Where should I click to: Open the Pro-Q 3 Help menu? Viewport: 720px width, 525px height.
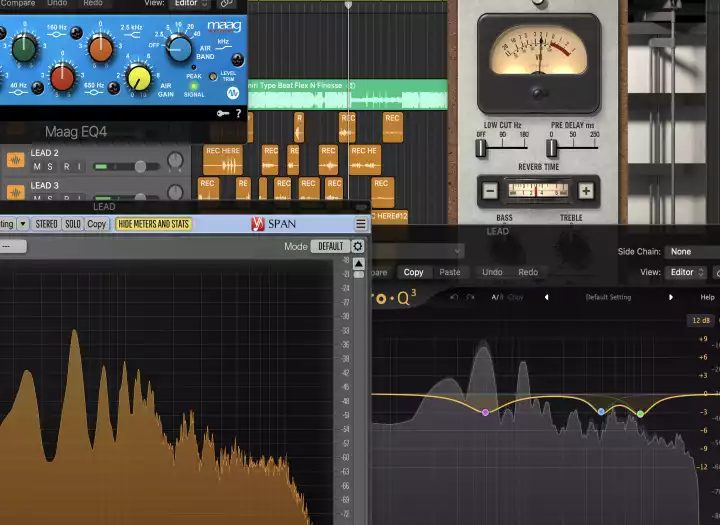(707, 297)
